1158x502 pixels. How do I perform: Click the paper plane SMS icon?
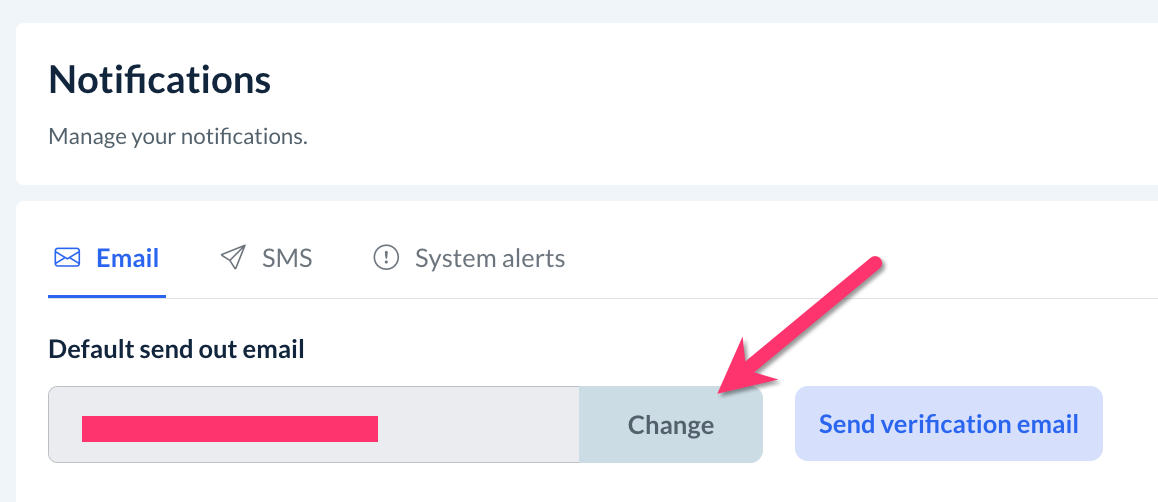tap(232, 259)
